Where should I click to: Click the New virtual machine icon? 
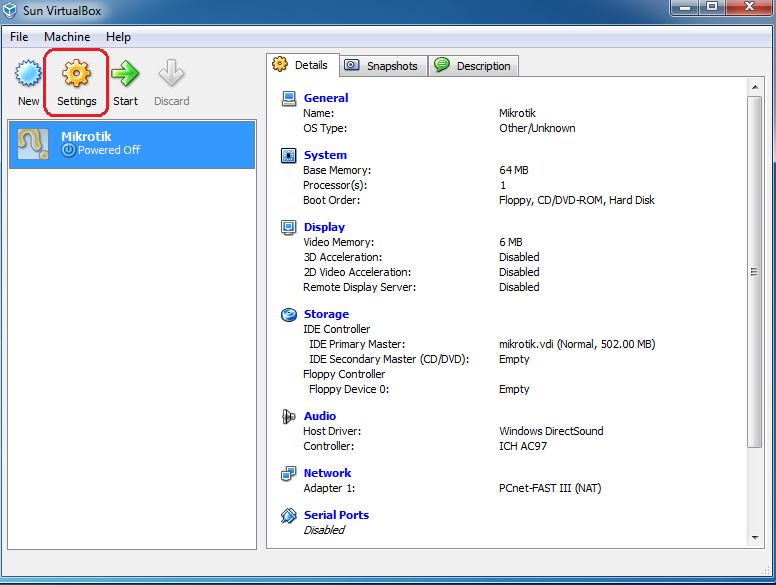28,74
